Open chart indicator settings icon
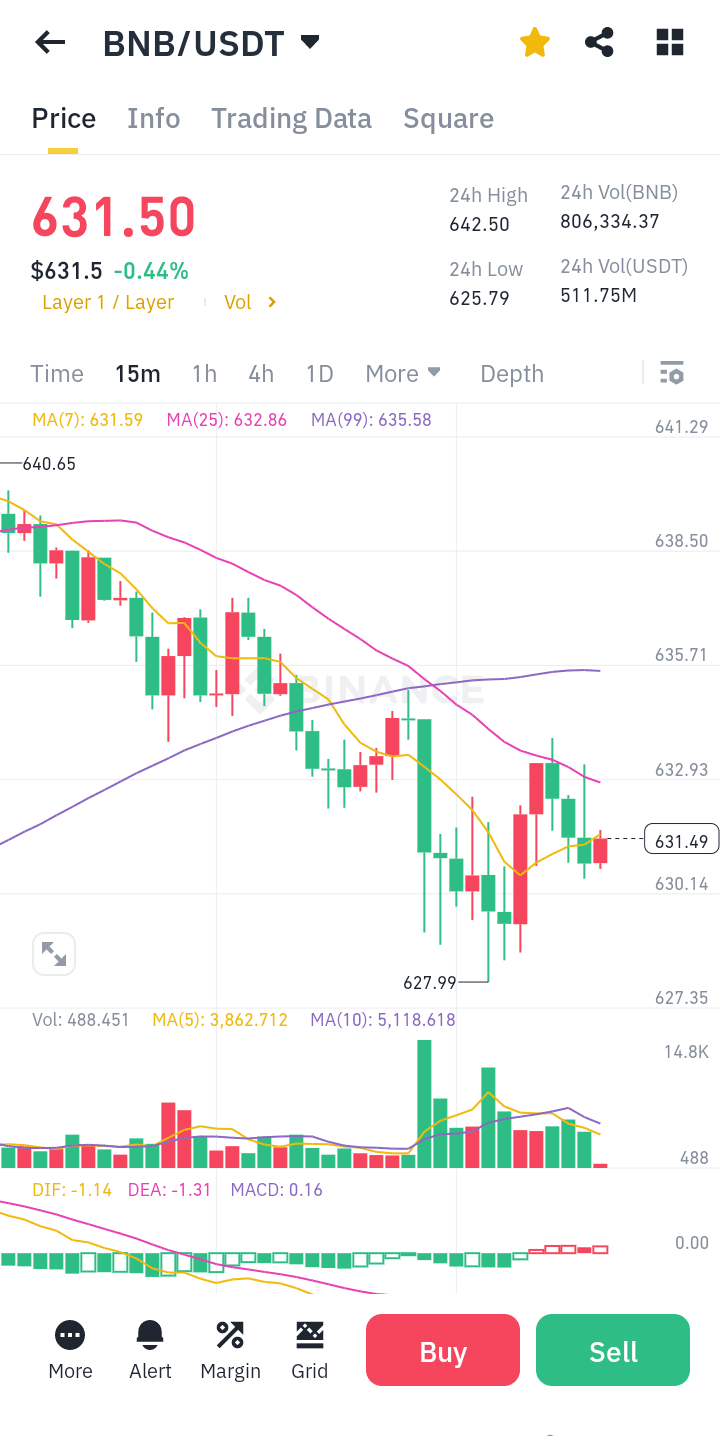The image size is (720, 1436). 672,372
